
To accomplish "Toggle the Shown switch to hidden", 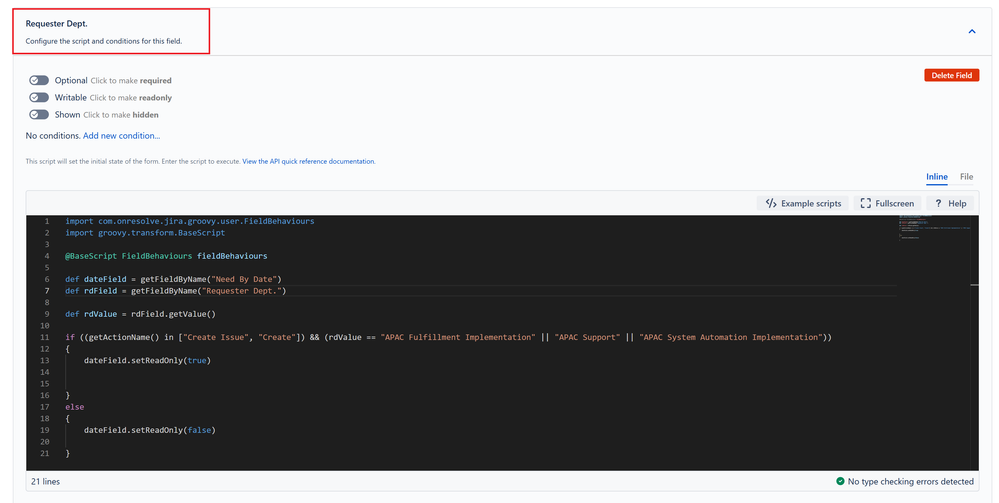I will point(39,115).
